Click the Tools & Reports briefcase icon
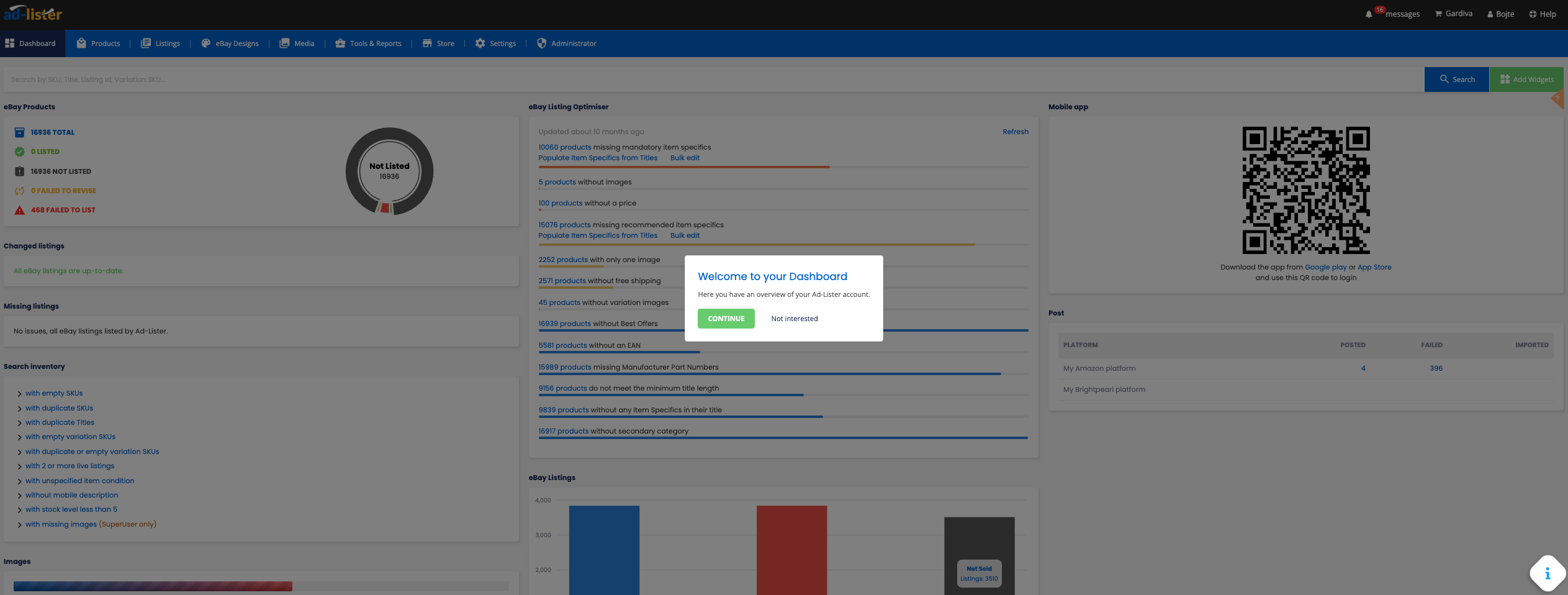This screenshot has width=1568, height=595. point(340,43)
